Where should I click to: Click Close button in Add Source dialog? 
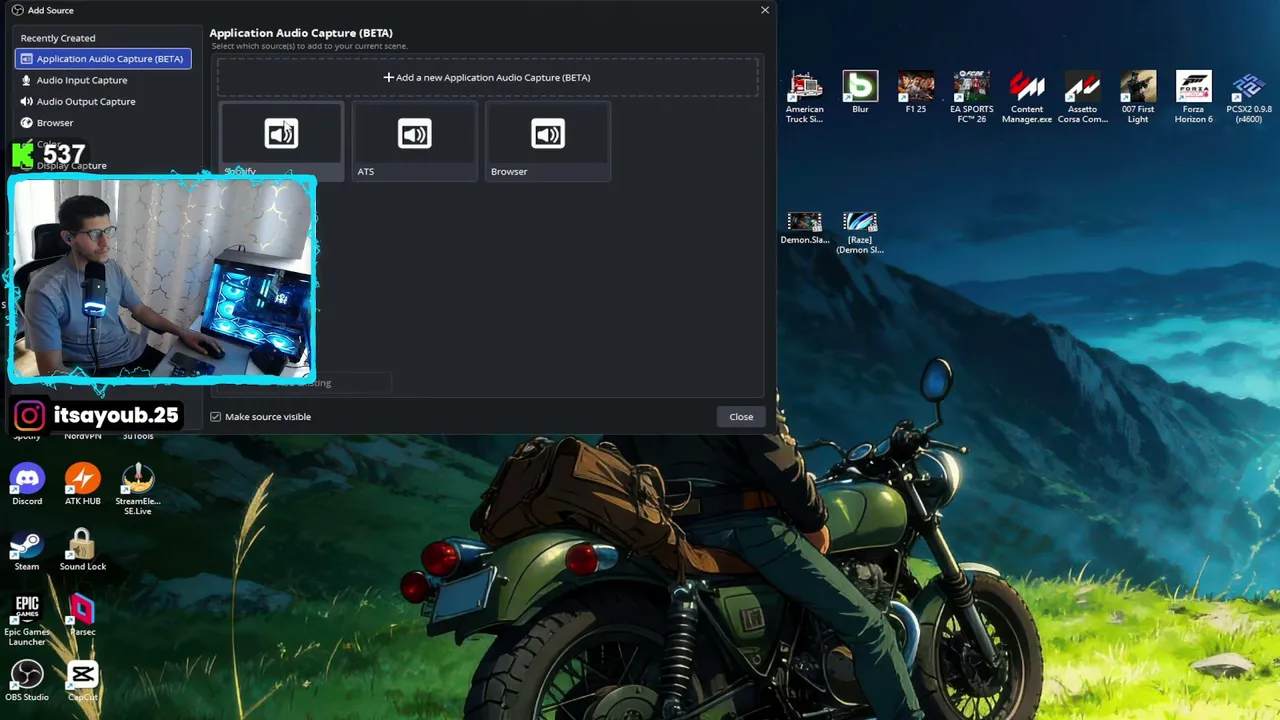pos(741,417)
